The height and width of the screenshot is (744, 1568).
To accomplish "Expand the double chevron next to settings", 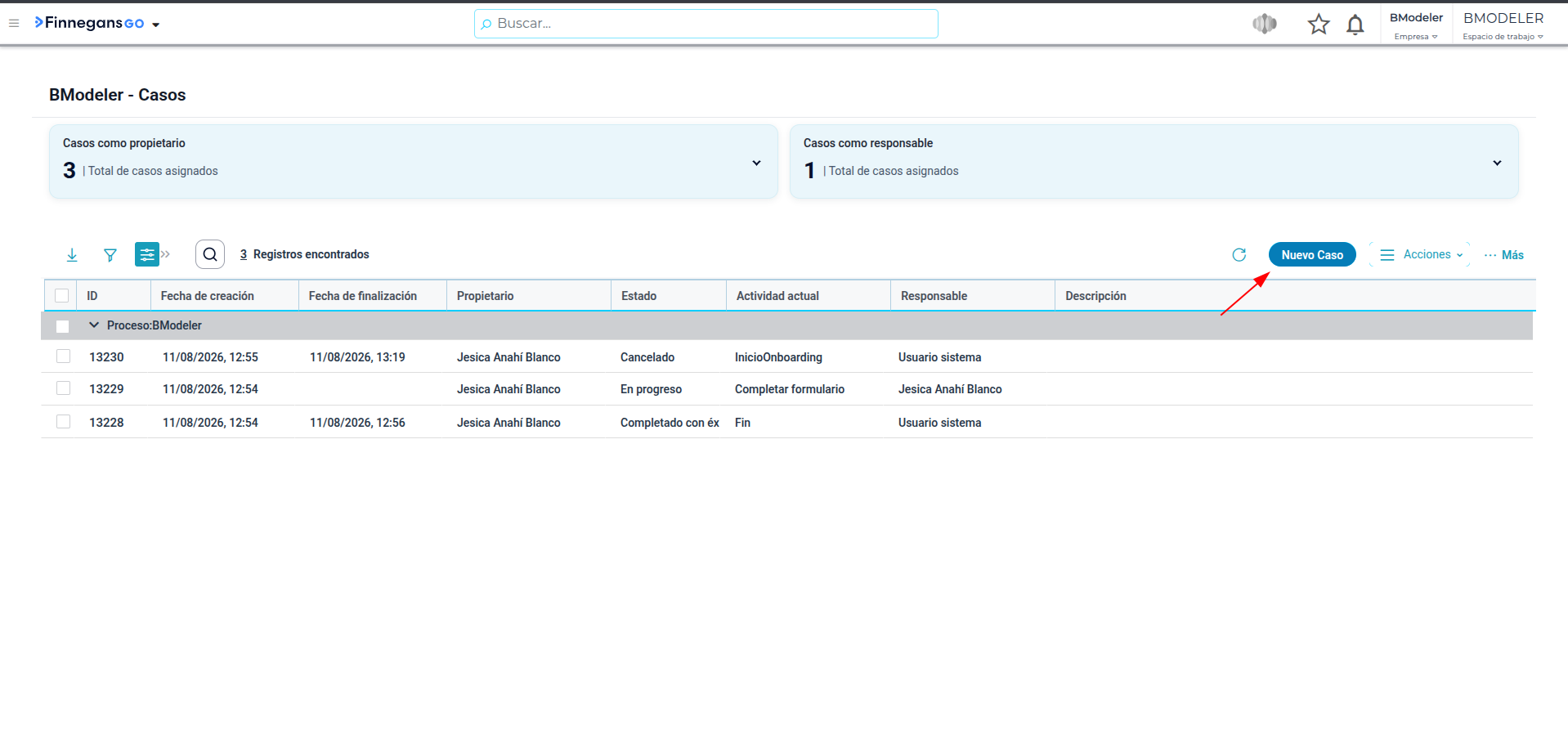I will pos(166,254).
